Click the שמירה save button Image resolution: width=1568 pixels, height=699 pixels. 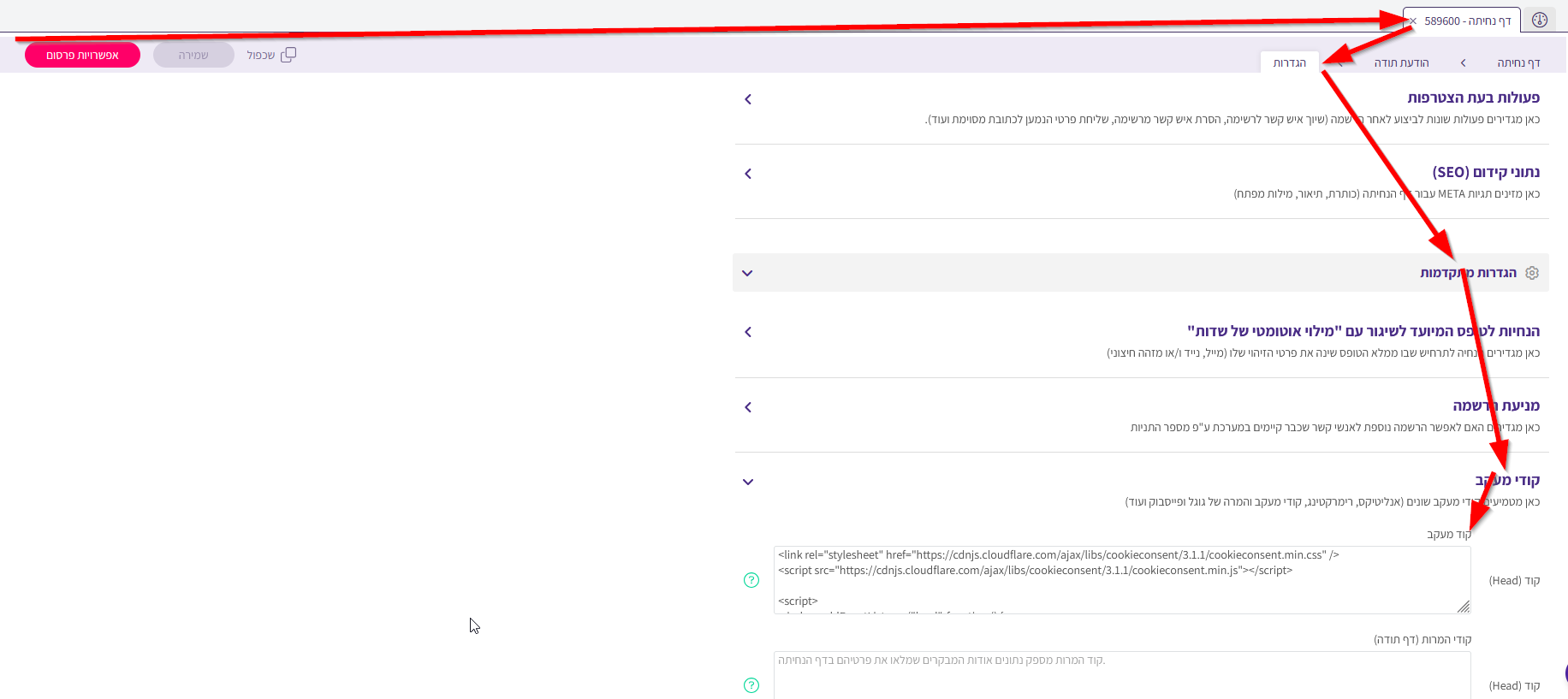[193, 55]
